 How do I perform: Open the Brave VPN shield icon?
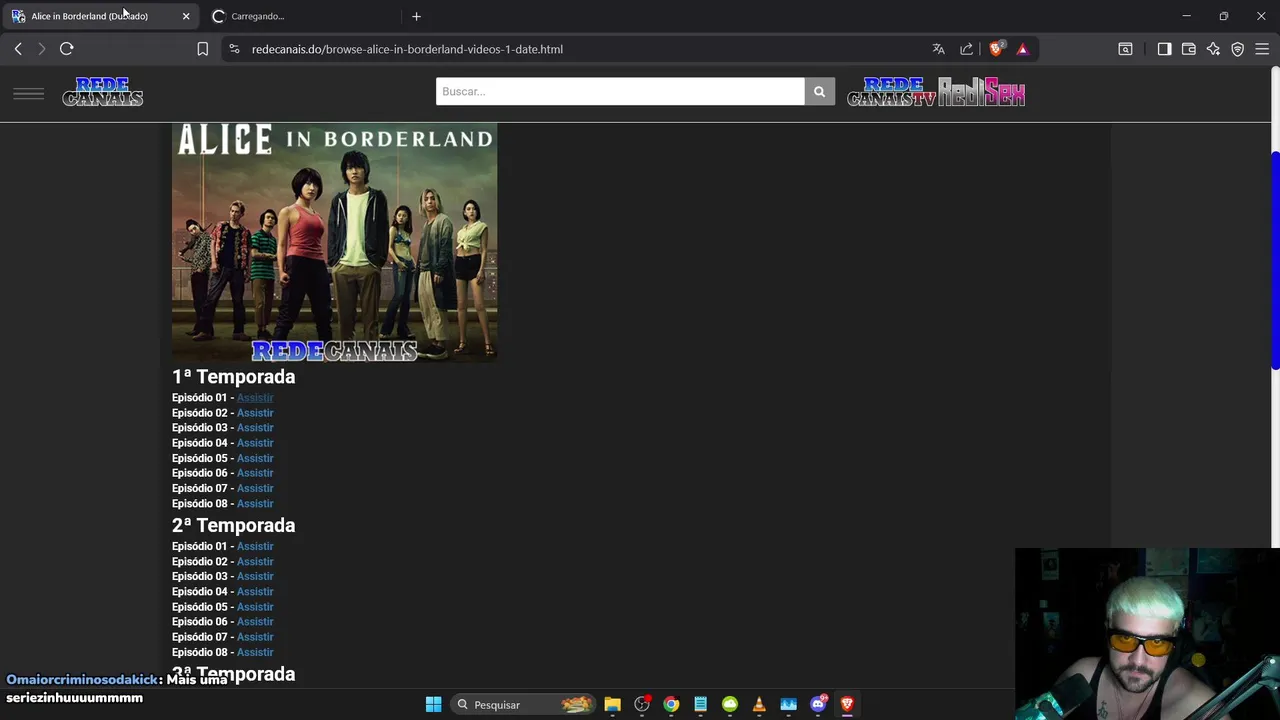(1237, 49)
